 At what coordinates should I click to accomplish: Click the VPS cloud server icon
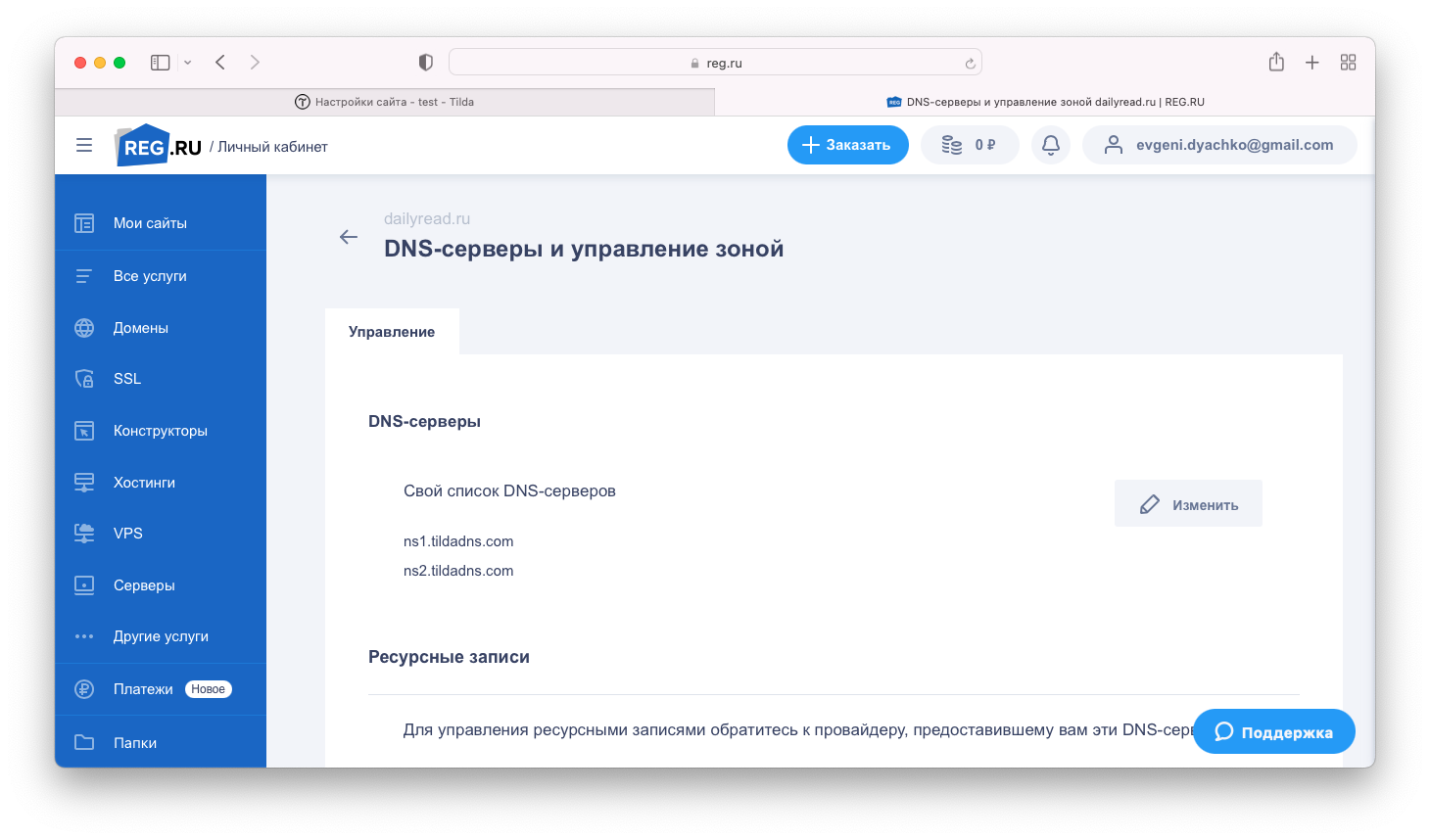84,534
